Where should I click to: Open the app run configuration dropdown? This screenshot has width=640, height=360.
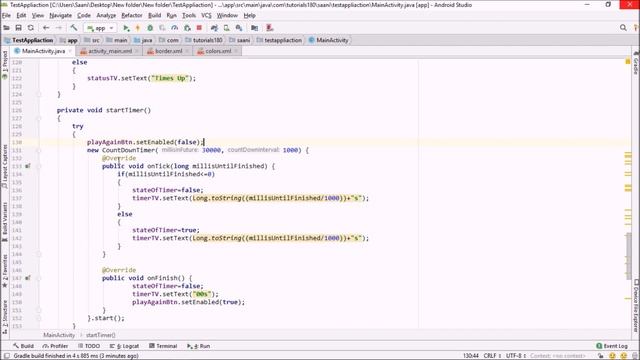[x=100, y=28]
